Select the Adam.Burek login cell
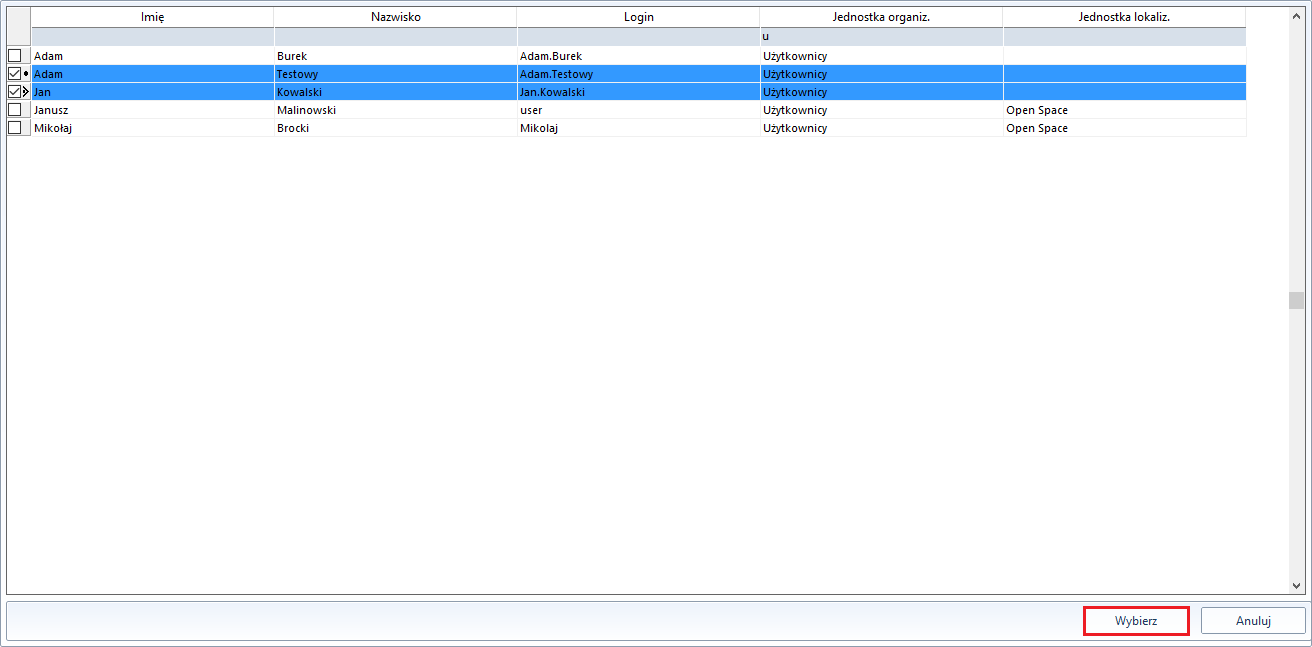 tap(638, 56)
